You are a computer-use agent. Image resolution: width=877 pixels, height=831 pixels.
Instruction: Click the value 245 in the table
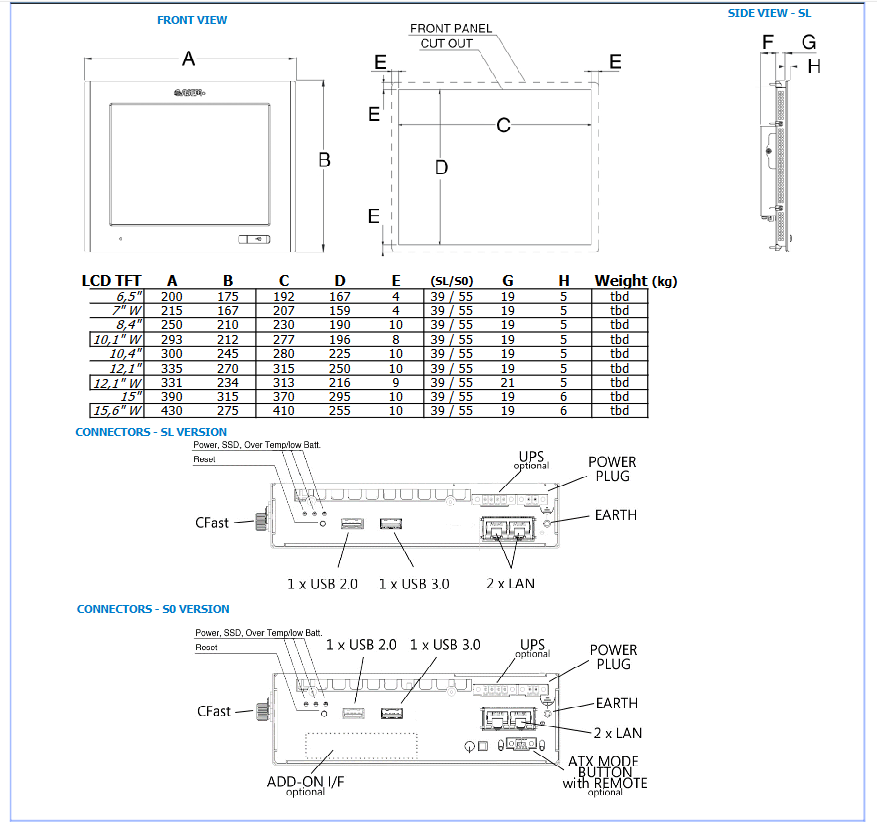(x=228, y=353)
